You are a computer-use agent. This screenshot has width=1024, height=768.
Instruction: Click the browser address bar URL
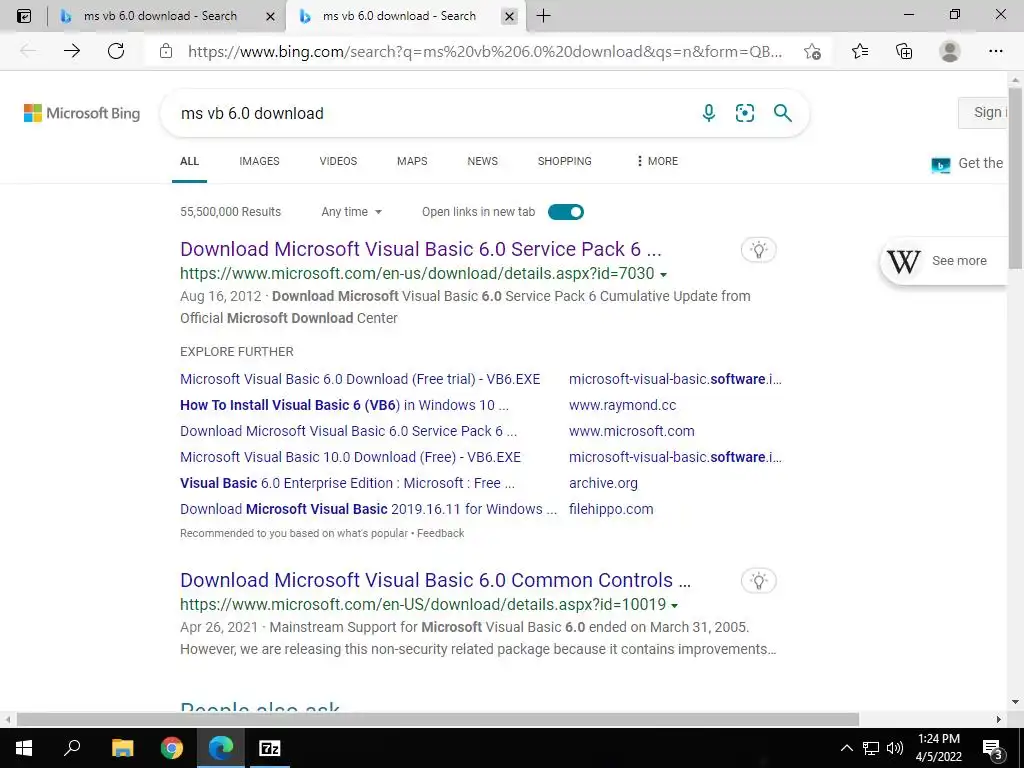pos(485,51)
